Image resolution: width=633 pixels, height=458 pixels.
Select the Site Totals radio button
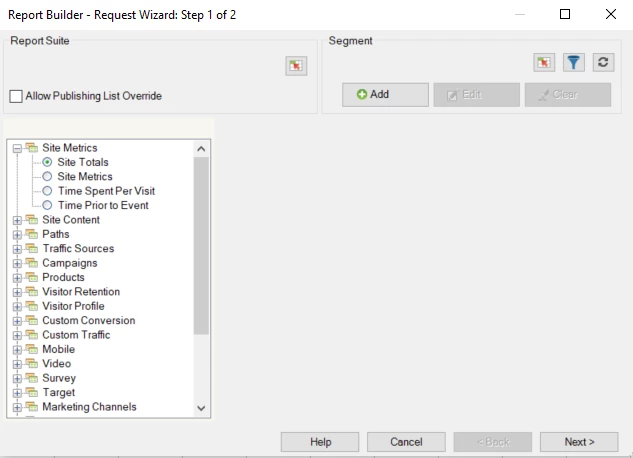47,162
